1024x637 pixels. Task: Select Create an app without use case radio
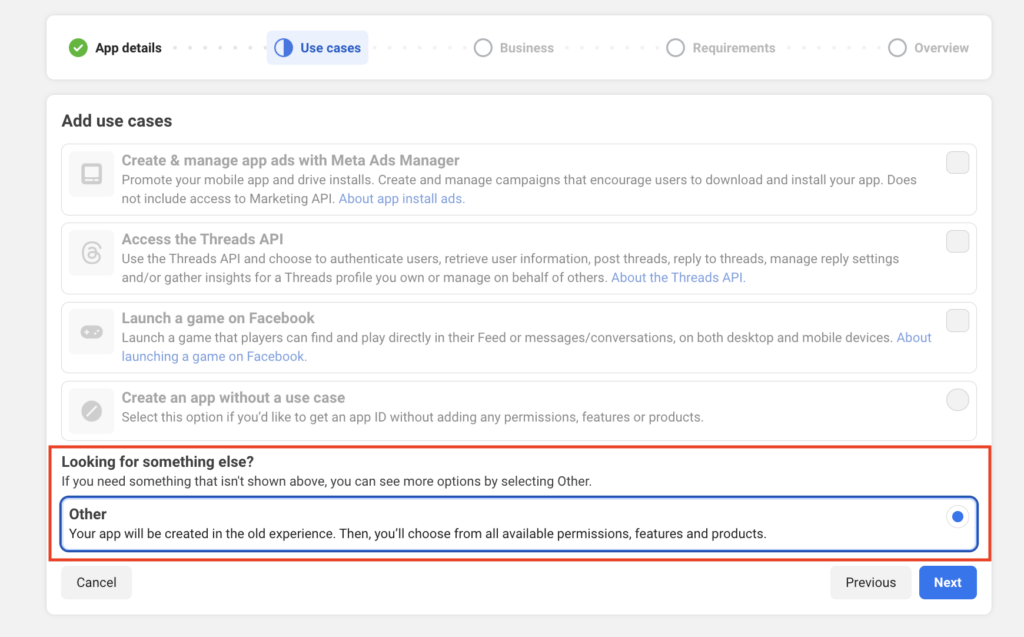957,400
